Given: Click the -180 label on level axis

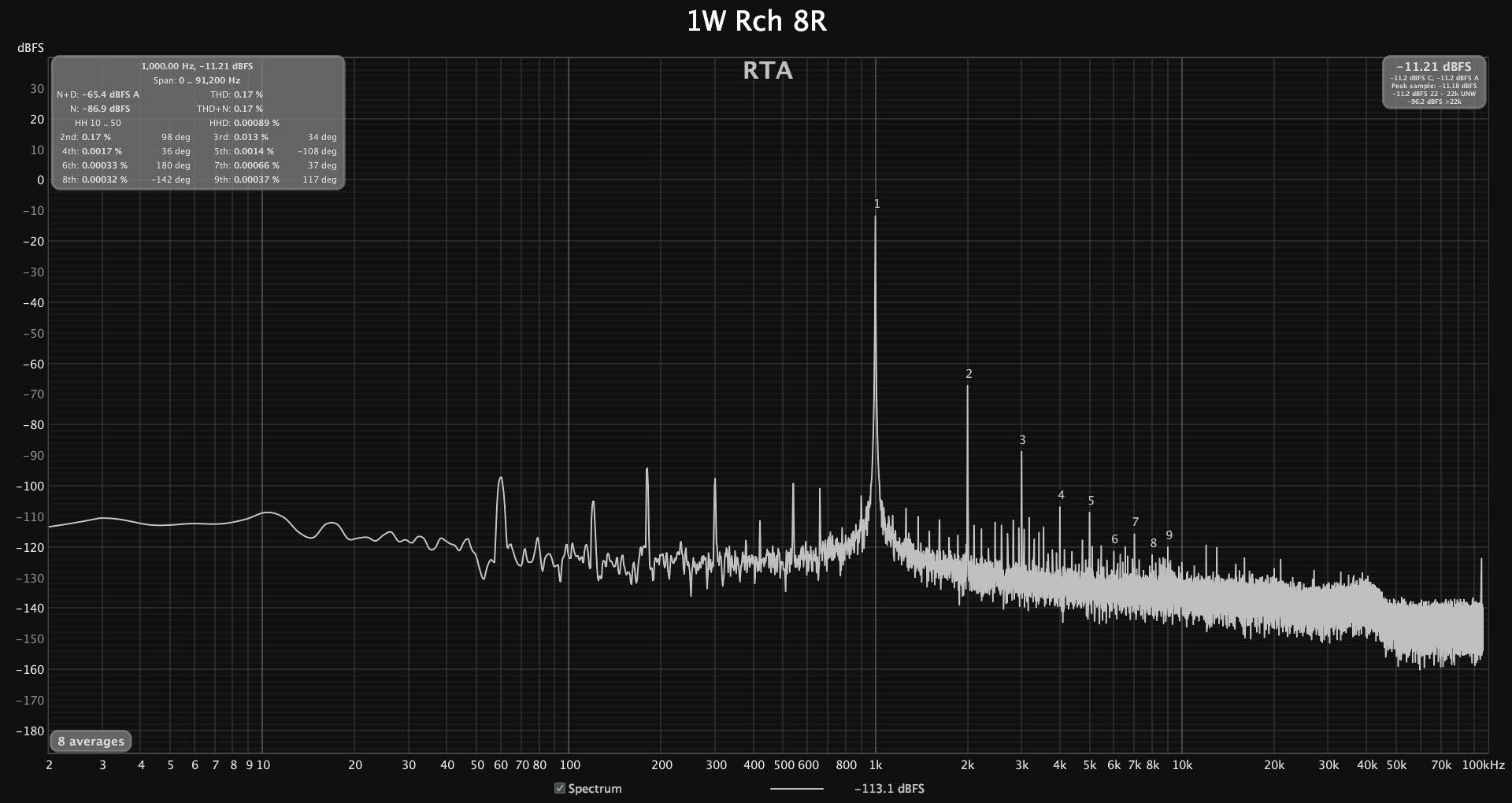Looking at the screenshot, I should 31,731.
